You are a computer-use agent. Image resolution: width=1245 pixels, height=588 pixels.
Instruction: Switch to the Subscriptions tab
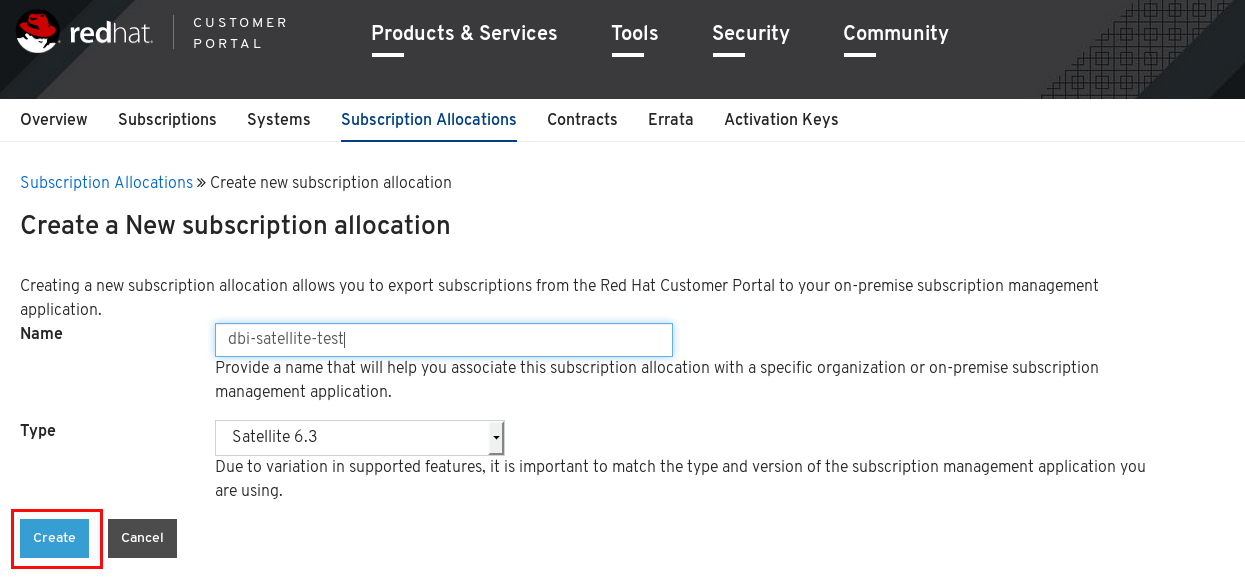(167, 120)
